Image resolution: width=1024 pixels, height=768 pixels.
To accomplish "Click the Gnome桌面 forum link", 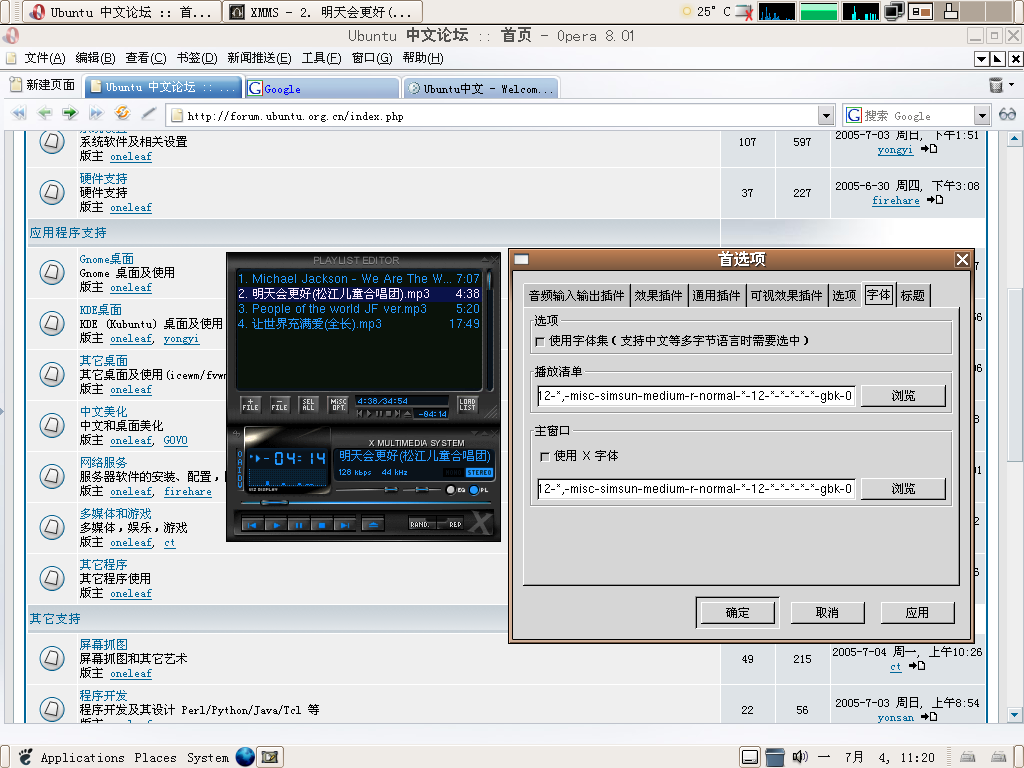I will tap(106, 259).
